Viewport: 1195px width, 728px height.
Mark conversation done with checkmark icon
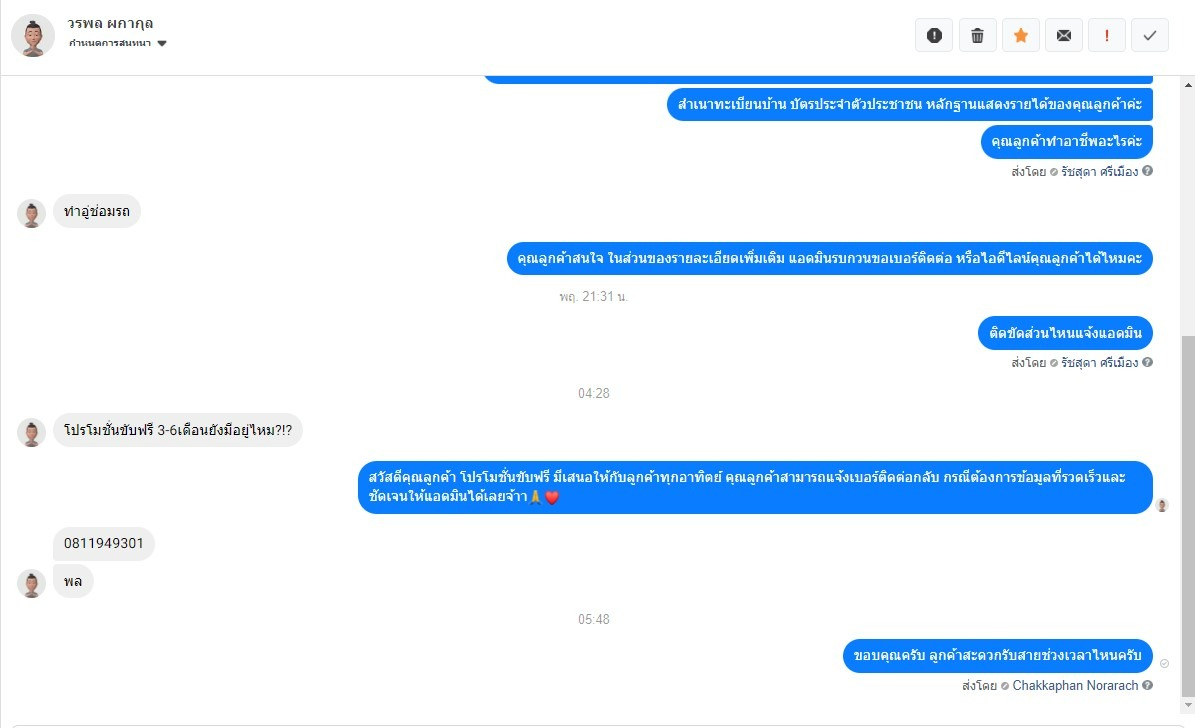pyautogui.click(x=1150, y=35)
